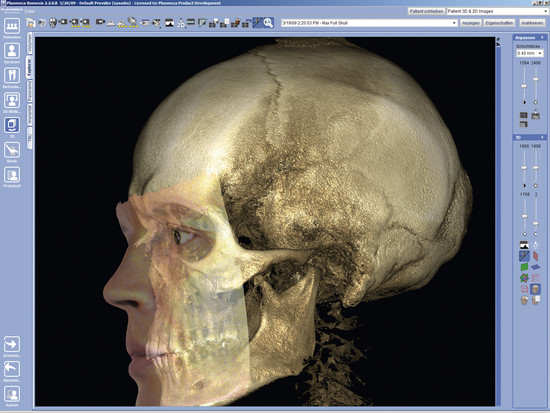
Task: Click the bottom-left skull icon in 3D panel
Action: coord(524,300)
